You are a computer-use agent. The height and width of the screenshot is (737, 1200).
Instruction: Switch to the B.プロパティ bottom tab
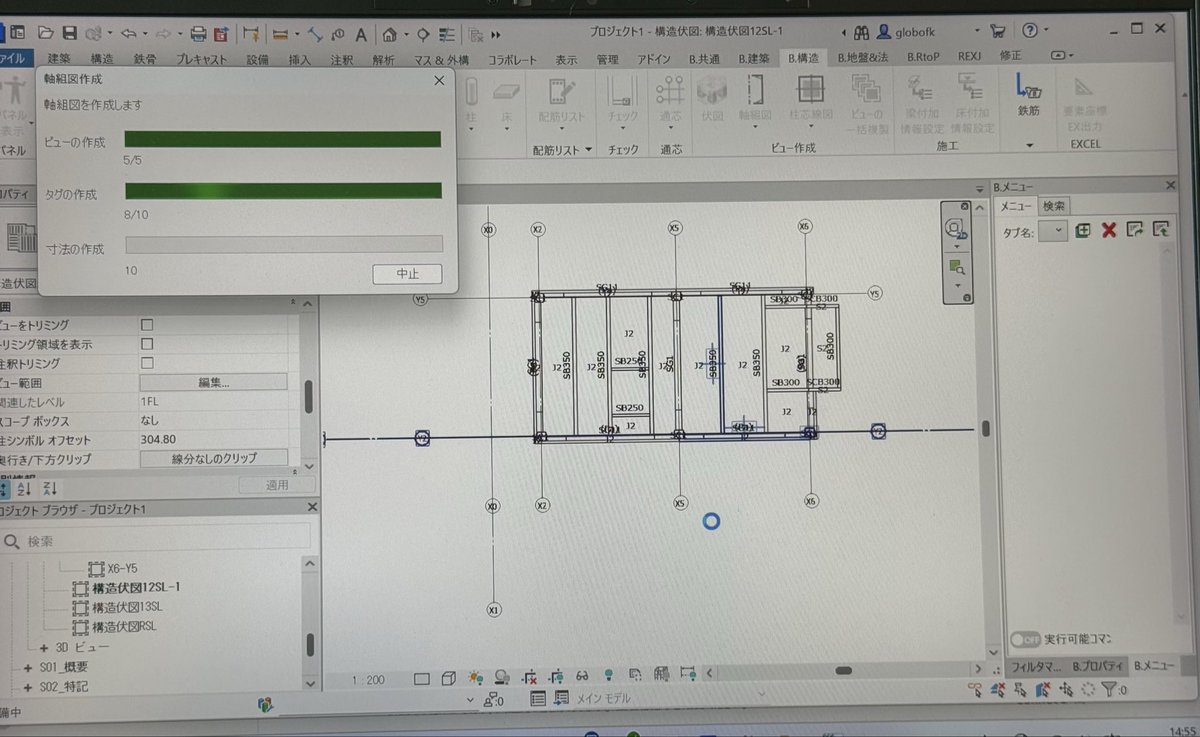(1098, 665)
